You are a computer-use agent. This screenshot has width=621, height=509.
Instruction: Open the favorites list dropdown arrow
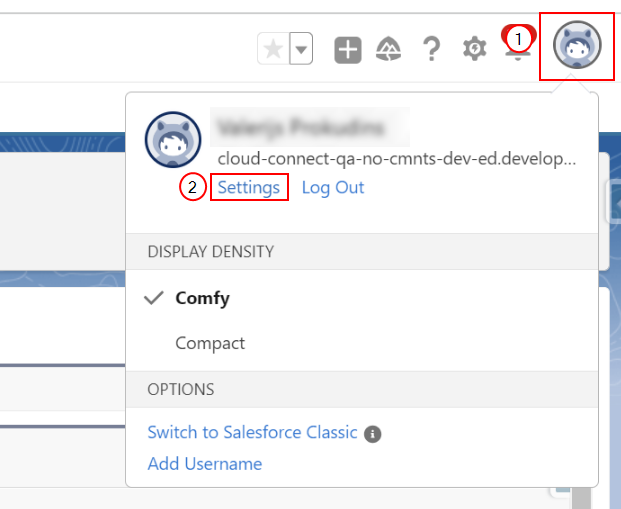[301, 49]
